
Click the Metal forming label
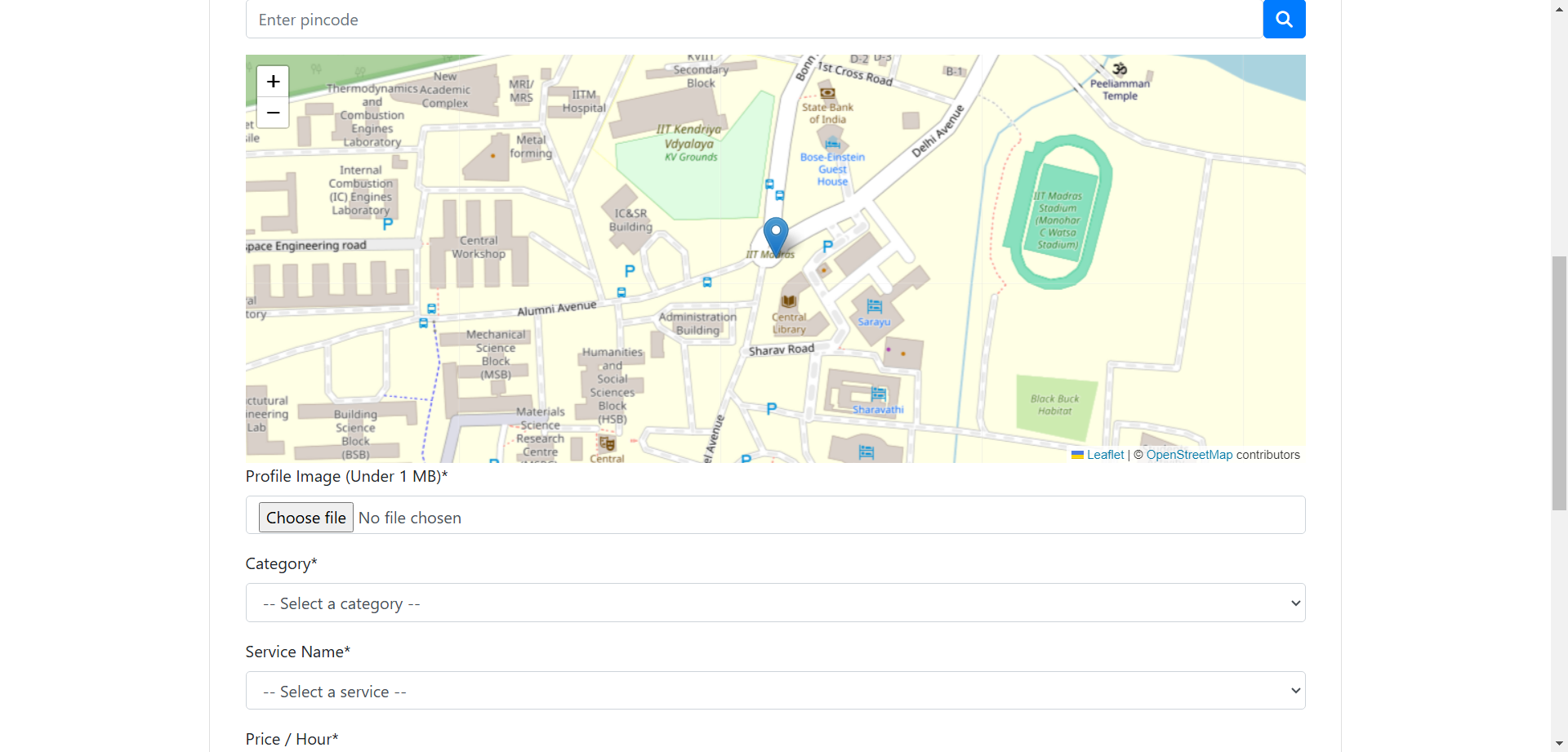coord(531,146)
